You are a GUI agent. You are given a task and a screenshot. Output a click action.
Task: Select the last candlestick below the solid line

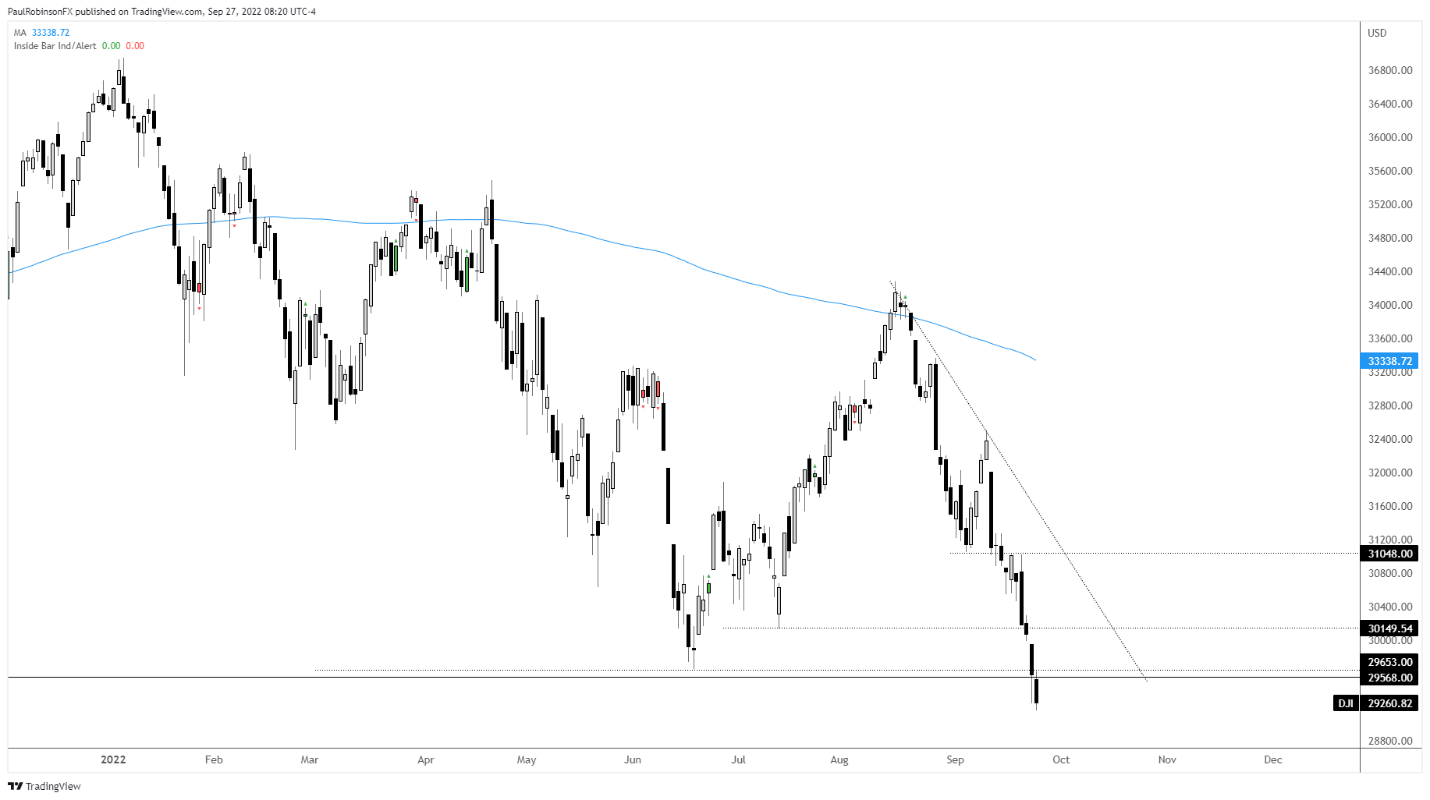point(1037,693)
